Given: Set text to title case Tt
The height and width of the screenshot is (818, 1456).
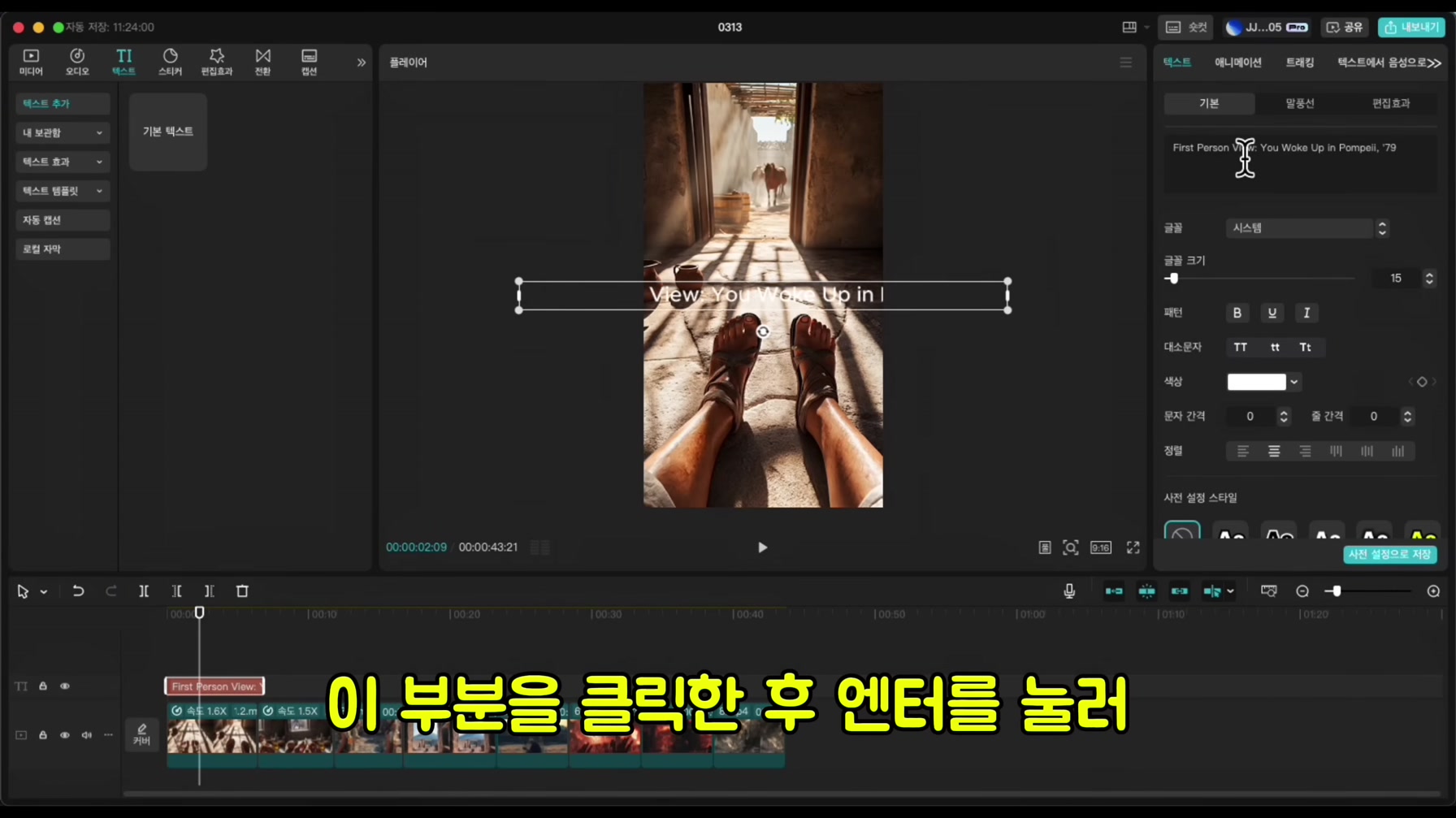Looking at the screenshot, I should tap(1305, 347).
